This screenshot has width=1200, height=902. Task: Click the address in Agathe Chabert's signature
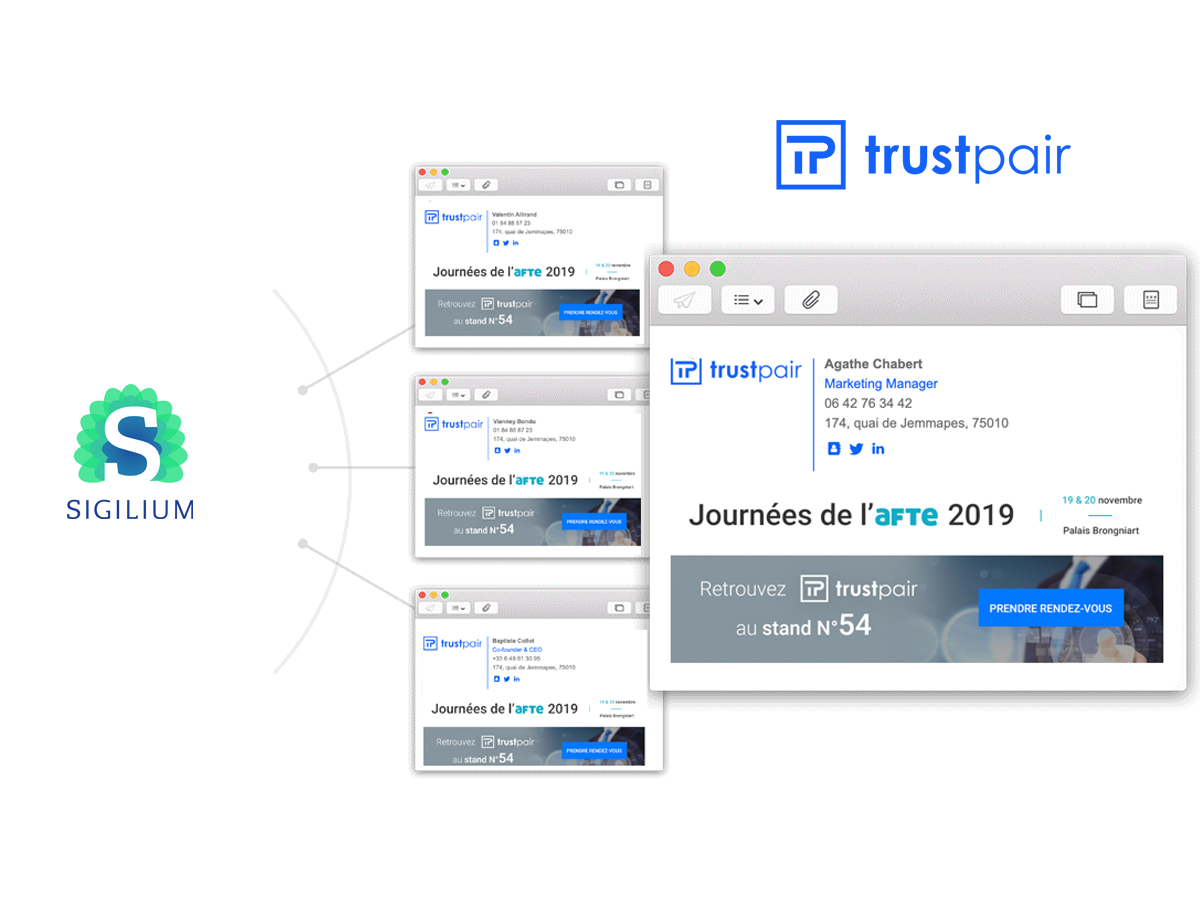pos(916,423)
